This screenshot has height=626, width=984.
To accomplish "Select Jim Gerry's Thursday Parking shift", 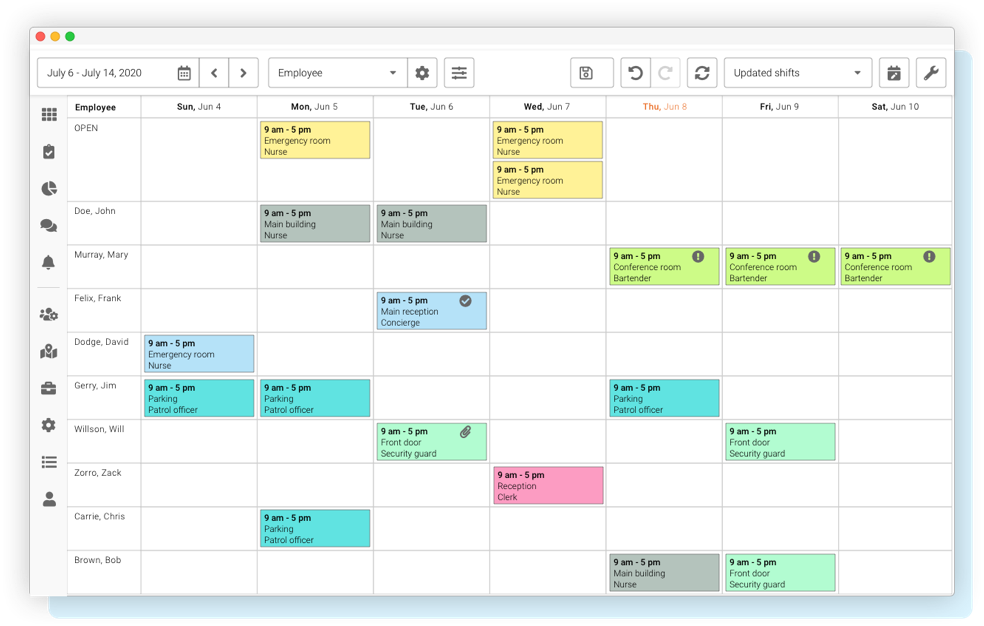I will click(665, 398).
